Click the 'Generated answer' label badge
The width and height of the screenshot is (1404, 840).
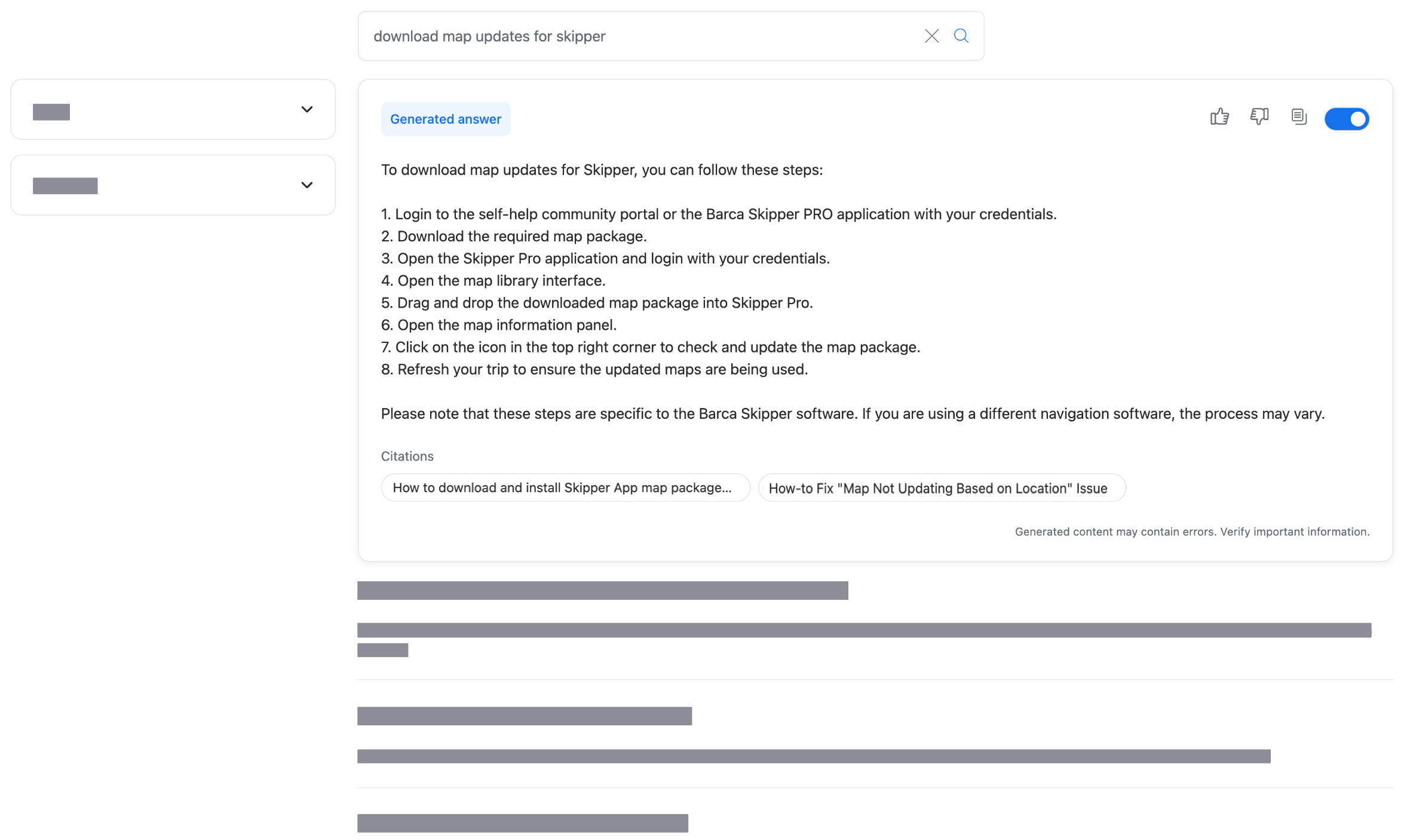point(446,119)
